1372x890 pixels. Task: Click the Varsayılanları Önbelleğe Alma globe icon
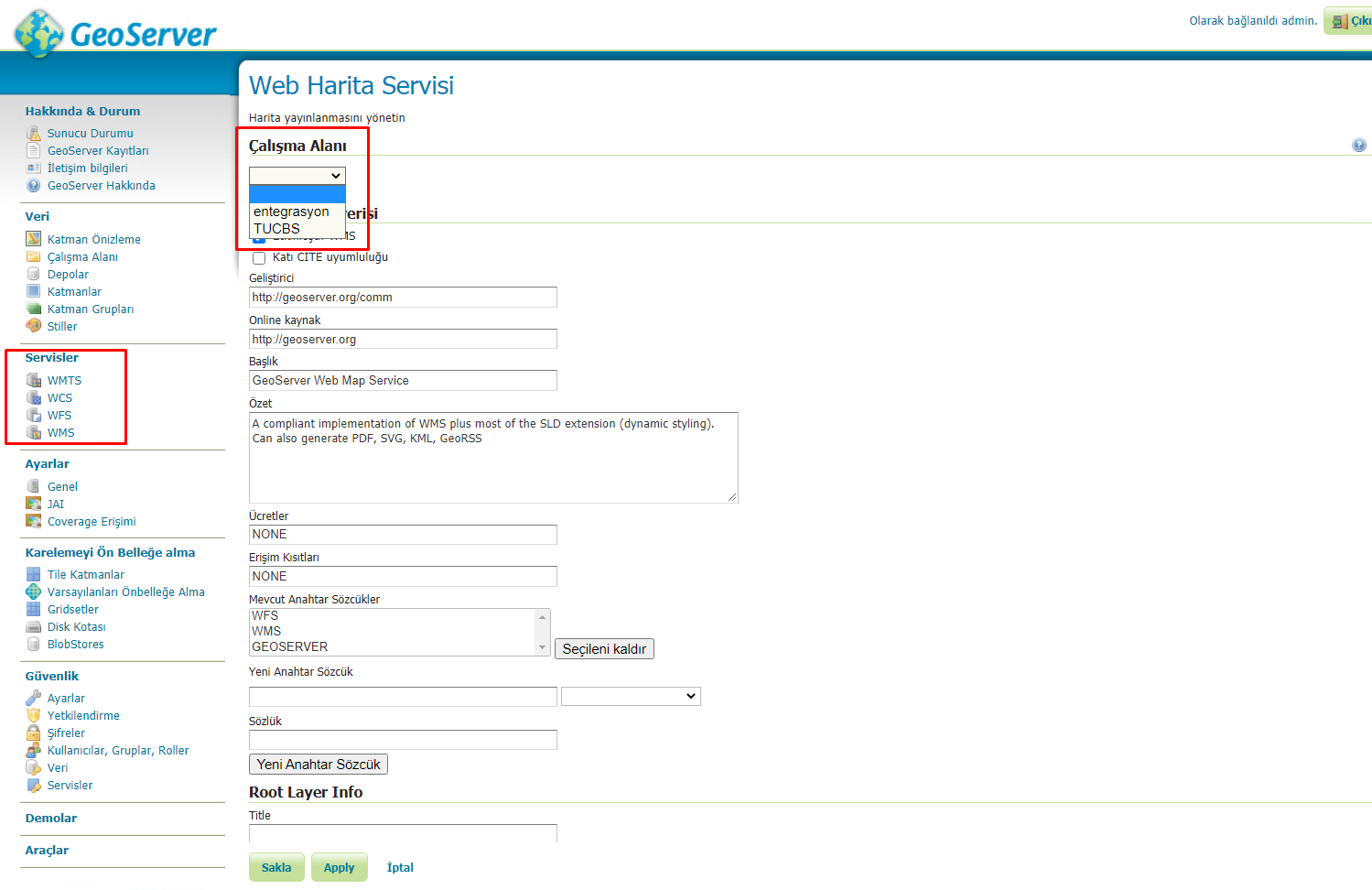tap(34, 592)
